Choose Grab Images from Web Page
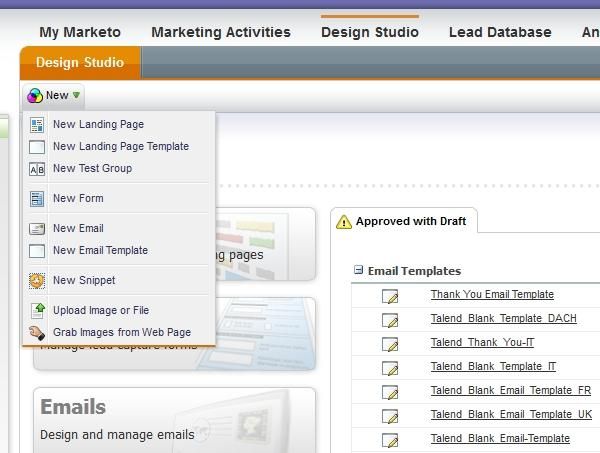 [119, 332]
